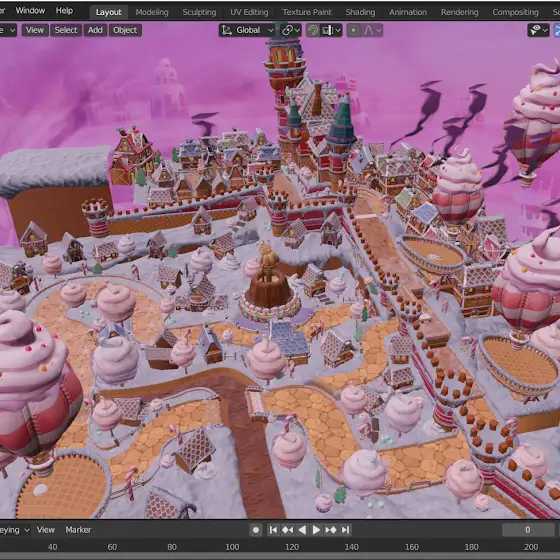Open the Keying dropdown in the timeline

14,530
